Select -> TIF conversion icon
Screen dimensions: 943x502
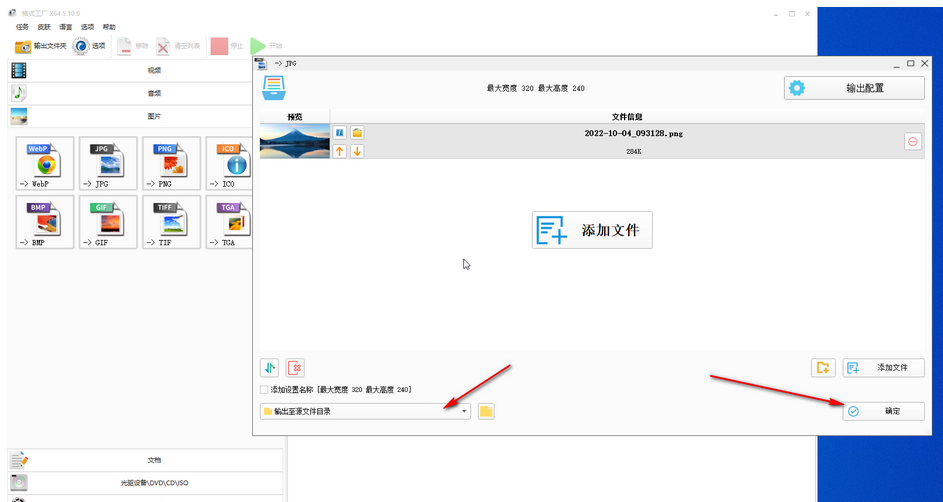(171, 222)
